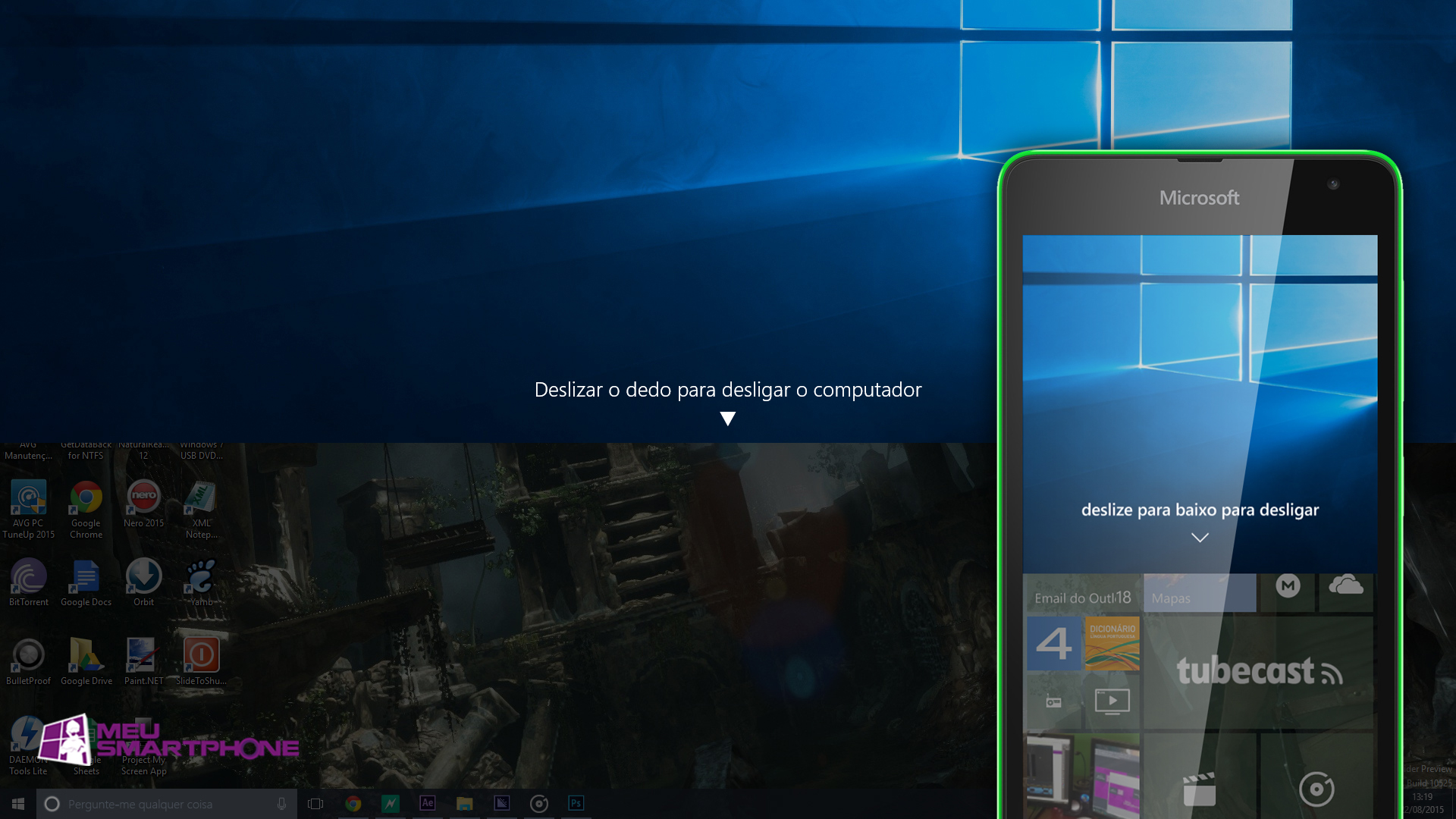Activate the Cortana microphone icon
1456x819 pixels.
coord(281,804)
